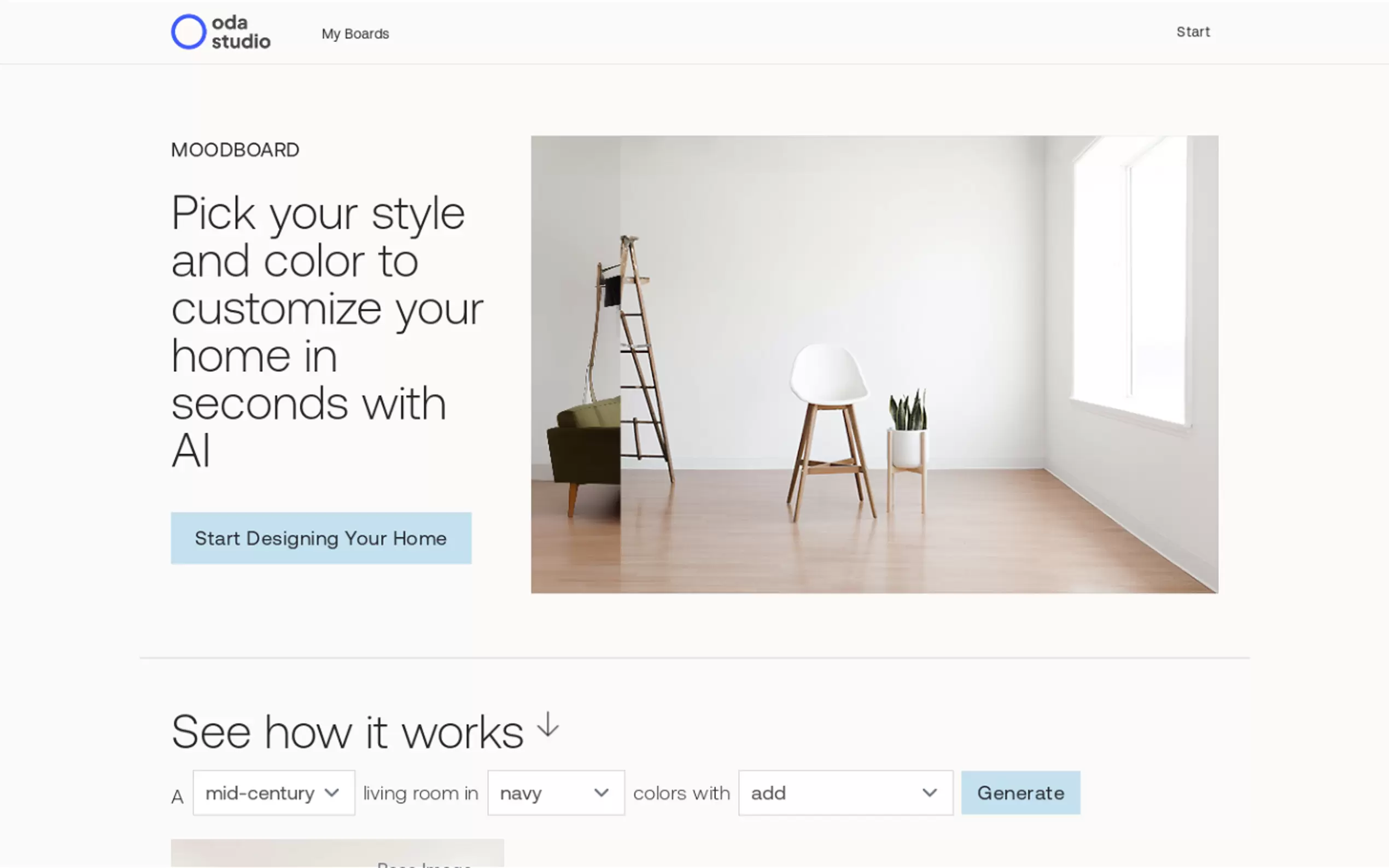Click chevron arrow in navy selector
The image size is (1389, 868).
(x=600, y=793)
